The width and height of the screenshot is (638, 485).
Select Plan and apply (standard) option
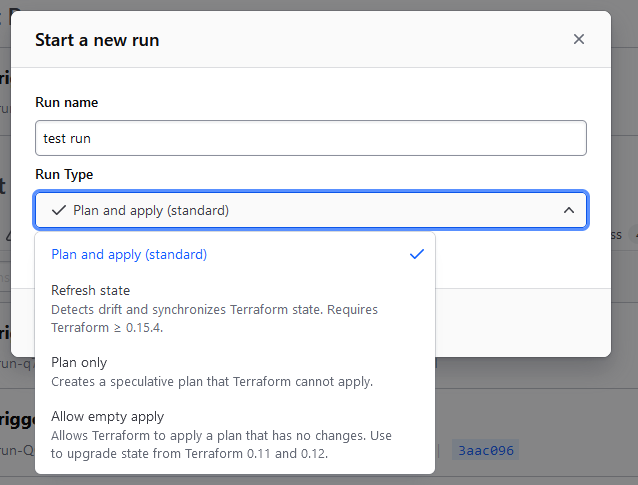click(129, 254)
